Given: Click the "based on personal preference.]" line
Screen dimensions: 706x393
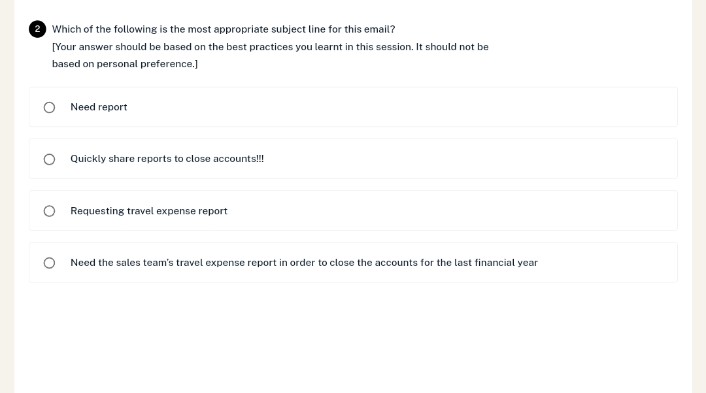Looking at the screenshot, I should coord(125,64).
